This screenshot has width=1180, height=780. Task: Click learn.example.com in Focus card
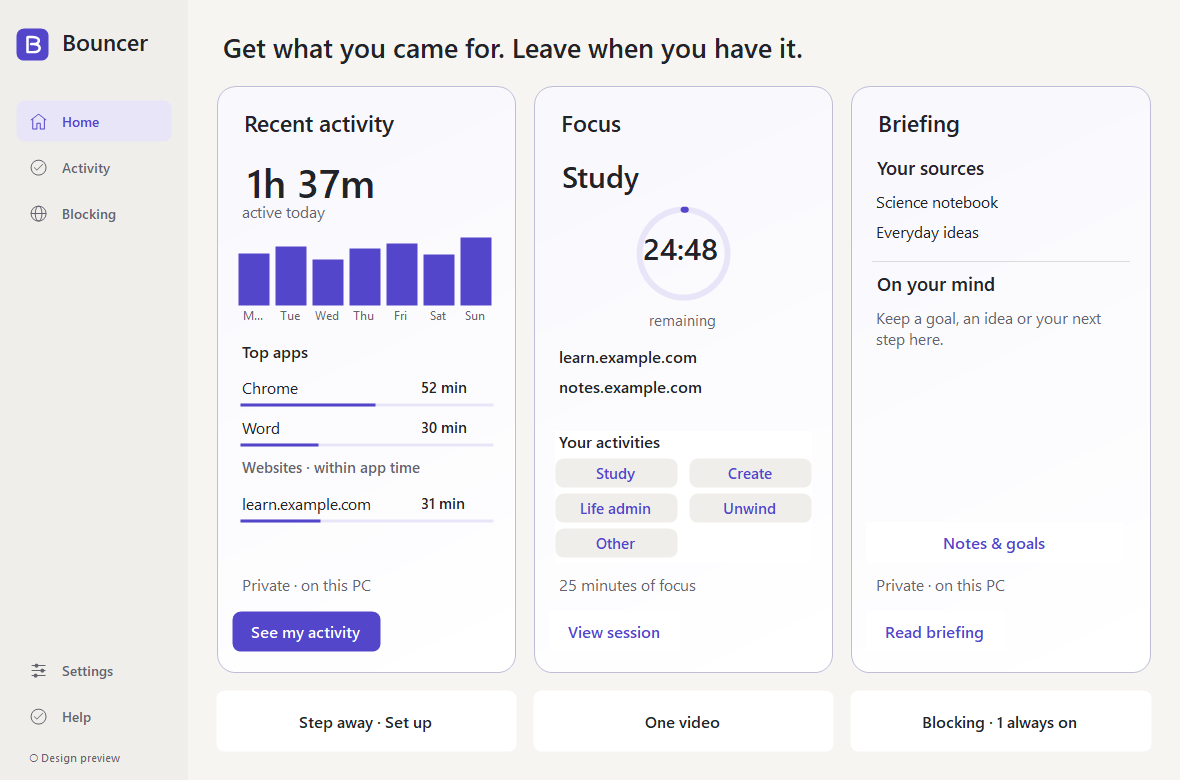pyautogui.click(x=628, y=358)
